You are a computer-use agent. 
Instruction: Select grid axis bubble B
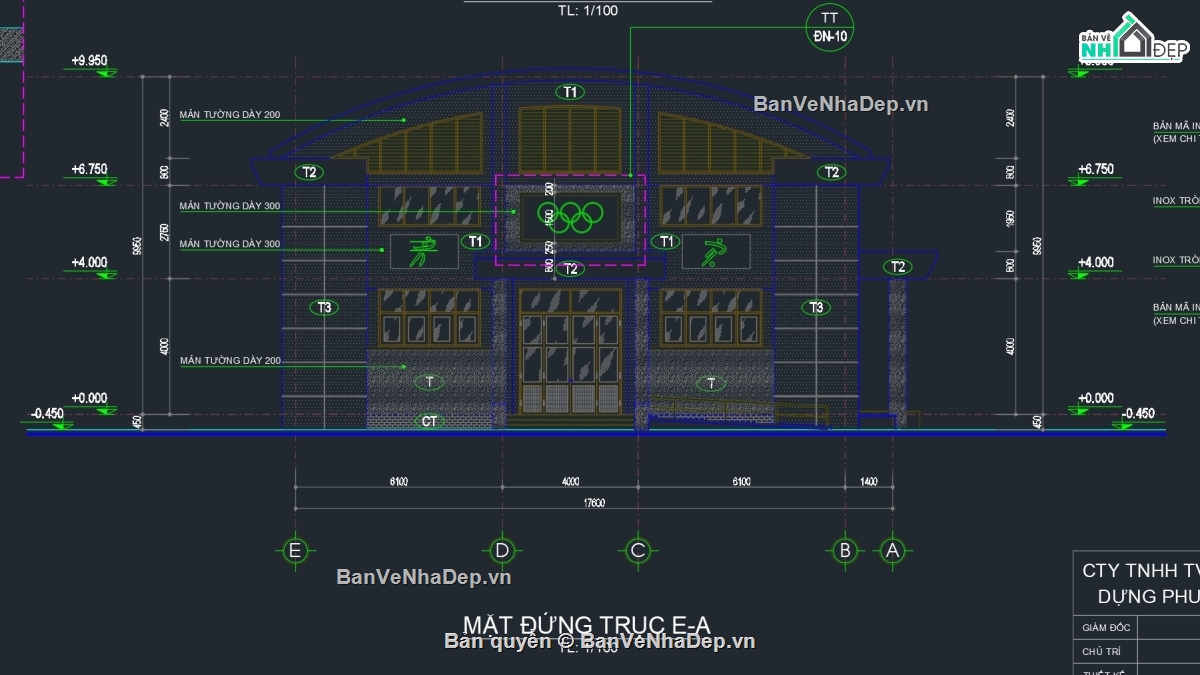(x=845, y=550)
